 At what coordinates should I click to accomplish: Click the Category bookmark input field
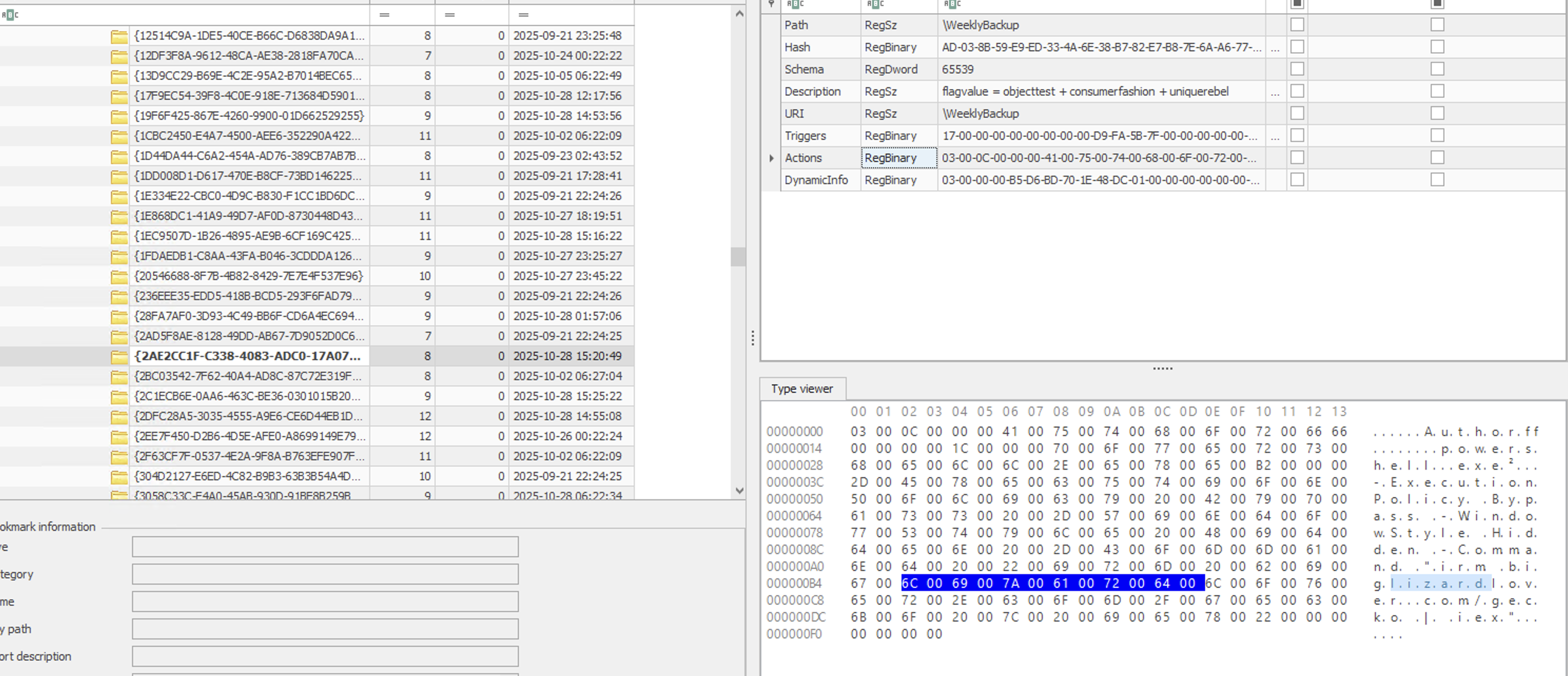[325, 574]
